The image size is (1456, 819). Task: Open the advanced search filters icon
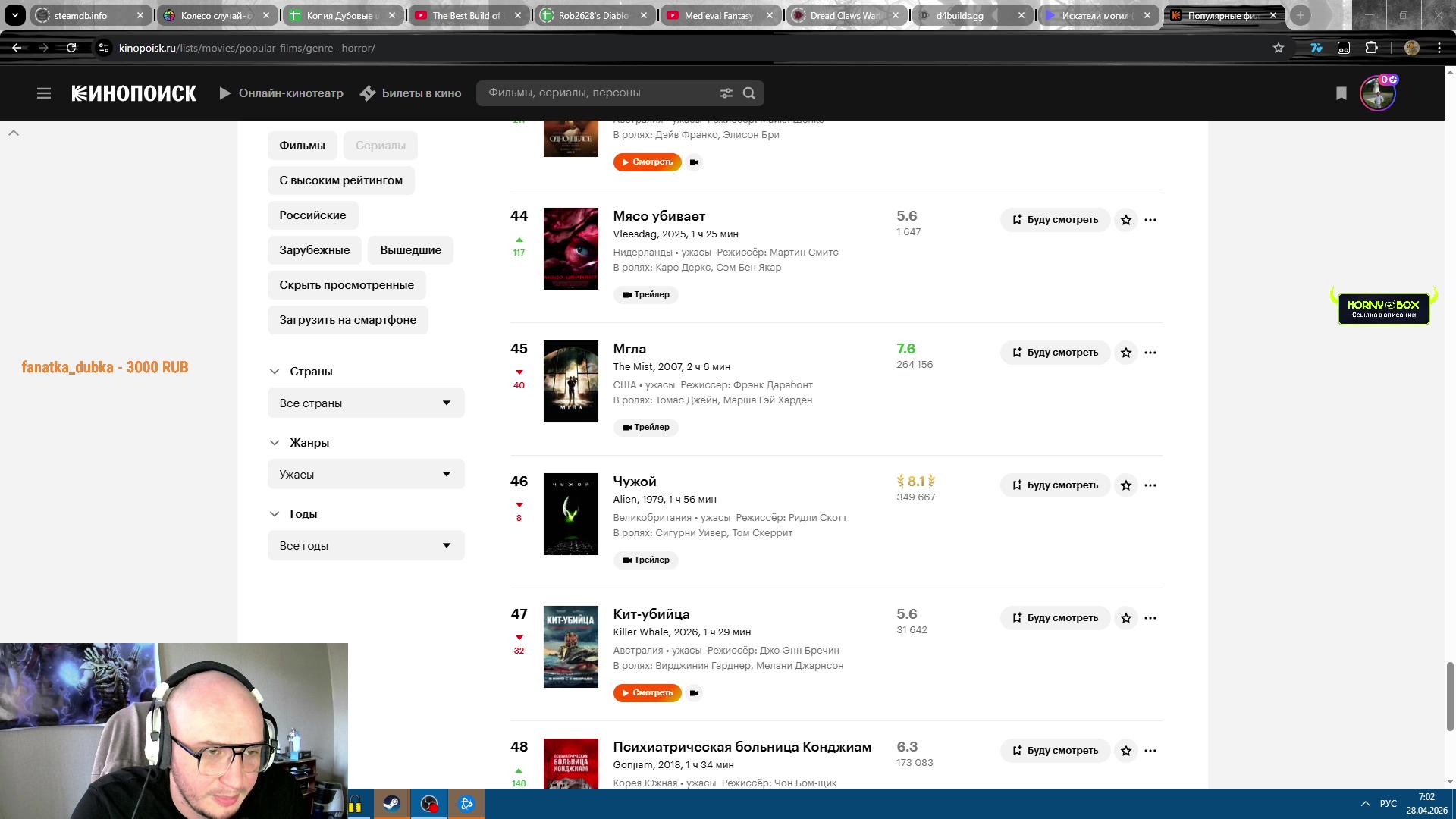pos(726,93)
